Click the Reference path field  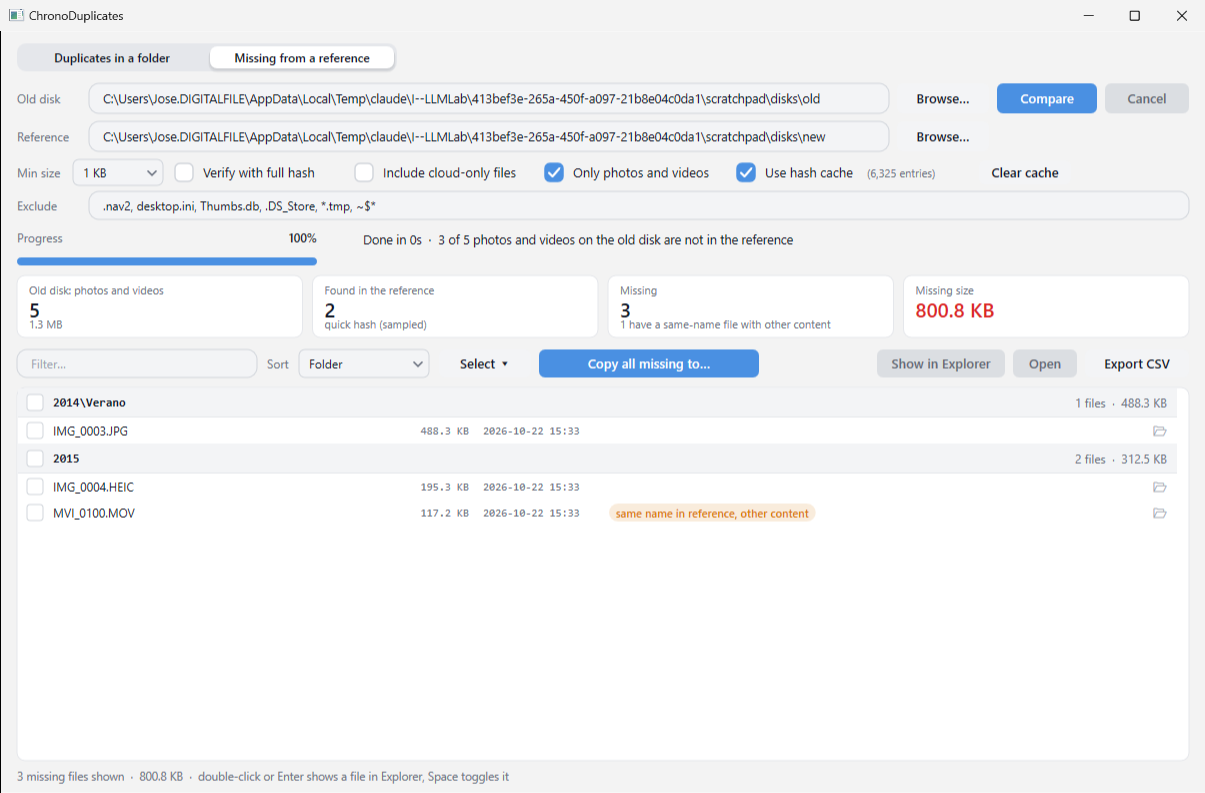pos(489,137)
